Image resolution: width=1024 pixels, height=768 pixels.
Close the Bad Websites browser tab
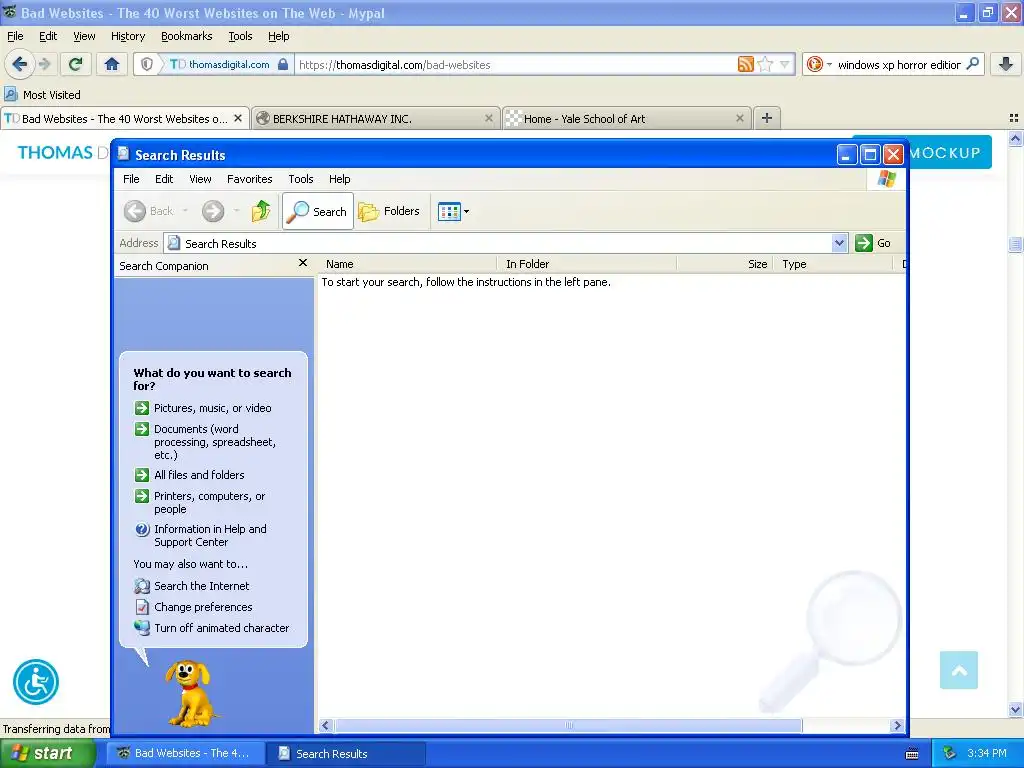[x=238, y=118]
